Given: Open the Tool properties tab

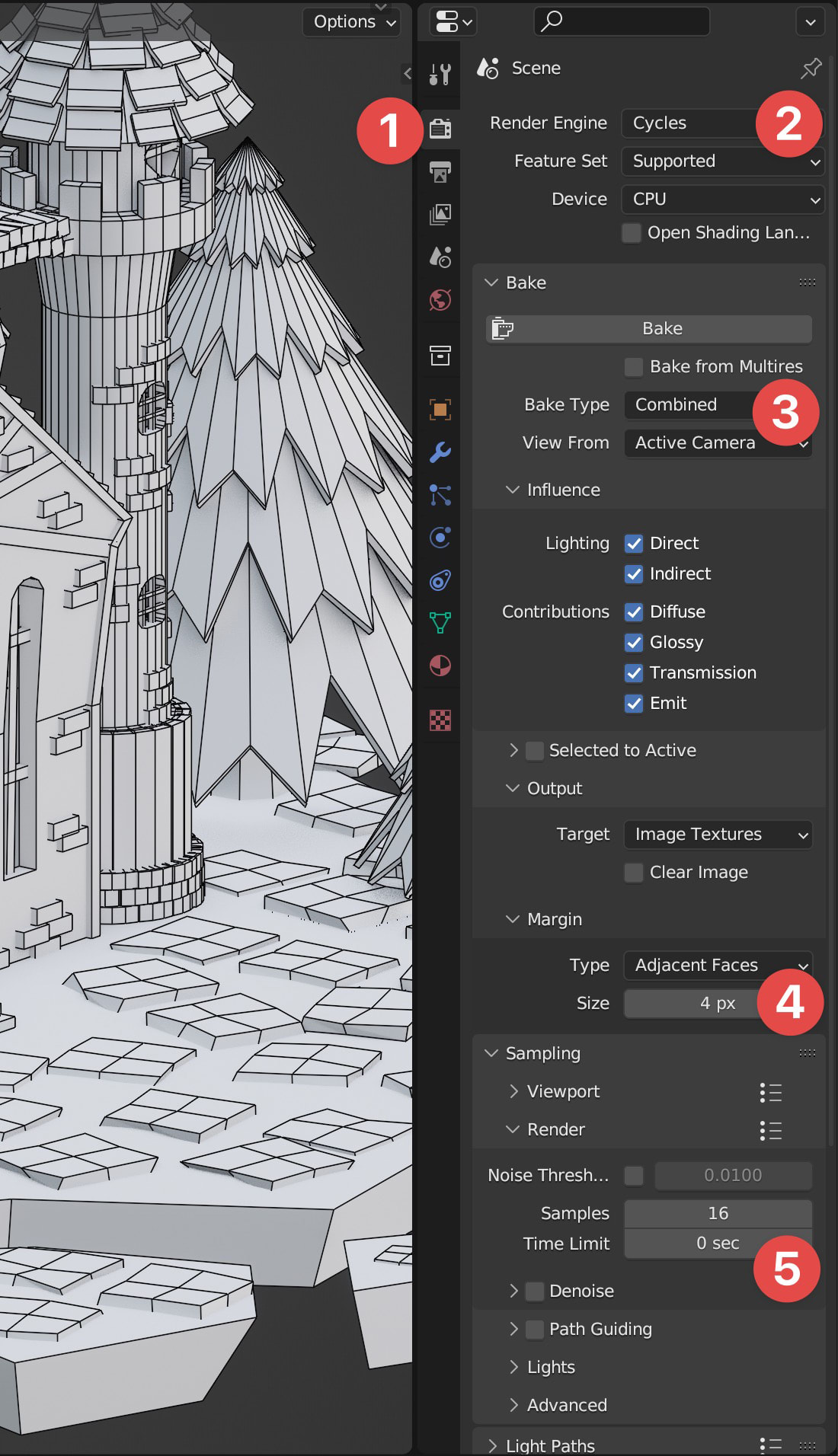Looking at the screenshot, I should (x=440, y=74).
